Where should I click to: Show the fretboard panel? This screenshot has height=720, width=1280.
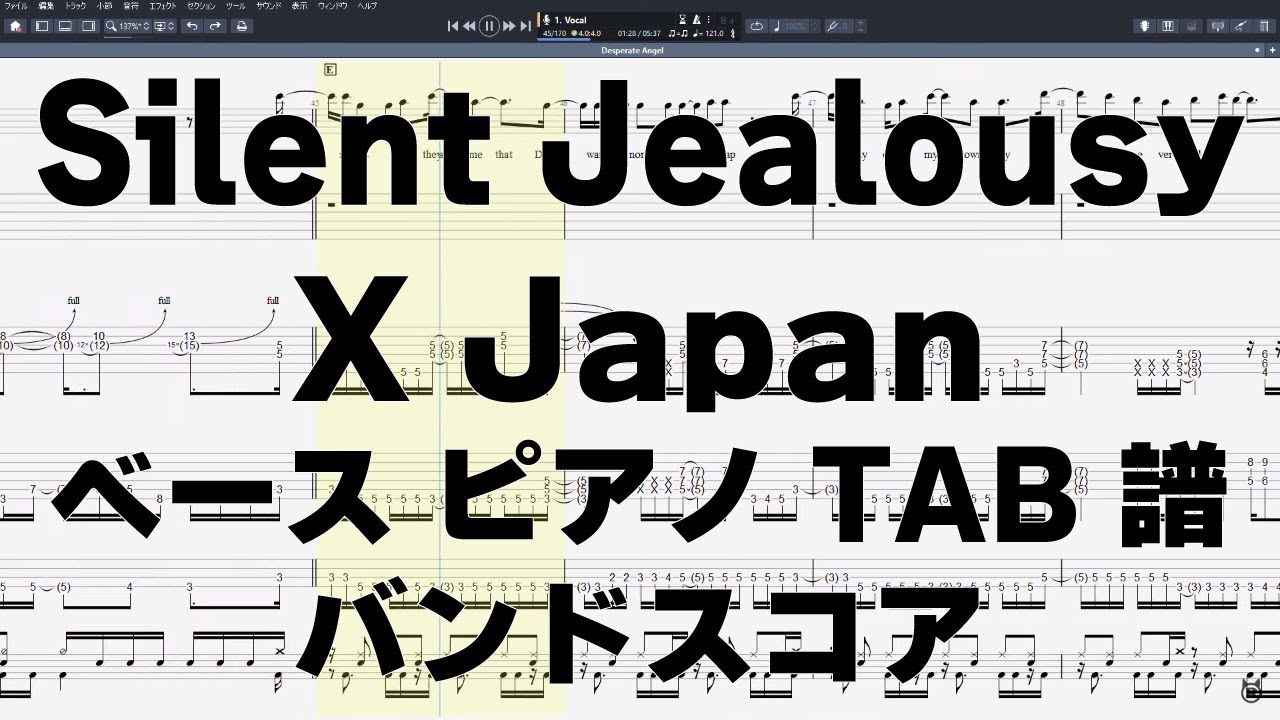tap(1144, 25)
